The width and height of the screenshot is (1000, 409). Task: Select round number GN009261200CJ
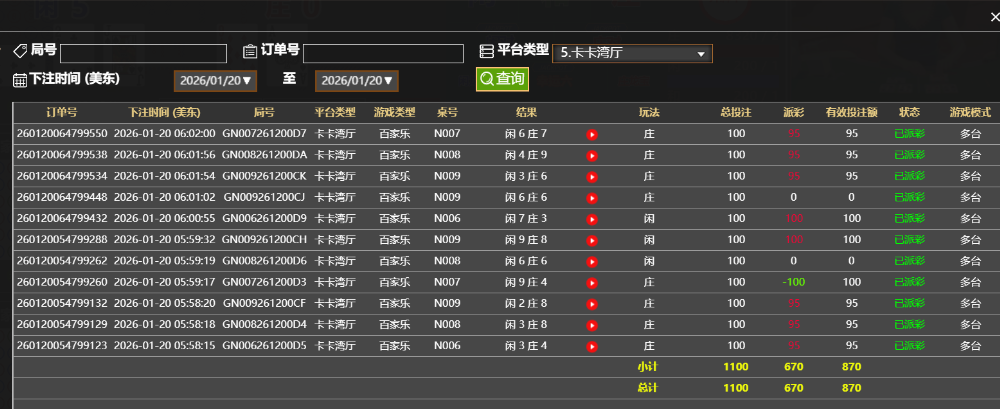point(264,197)
